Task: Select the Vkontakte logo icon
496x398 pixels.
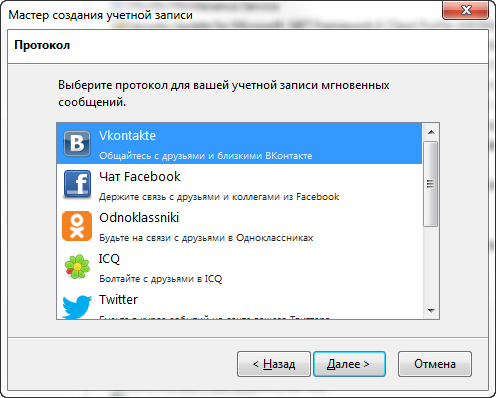Action: click(x=77, y=144)
